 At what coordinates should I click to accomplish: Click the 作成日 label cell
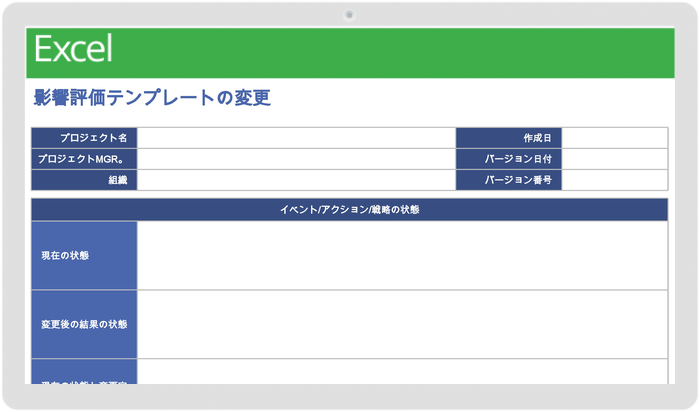pos(509,138)
